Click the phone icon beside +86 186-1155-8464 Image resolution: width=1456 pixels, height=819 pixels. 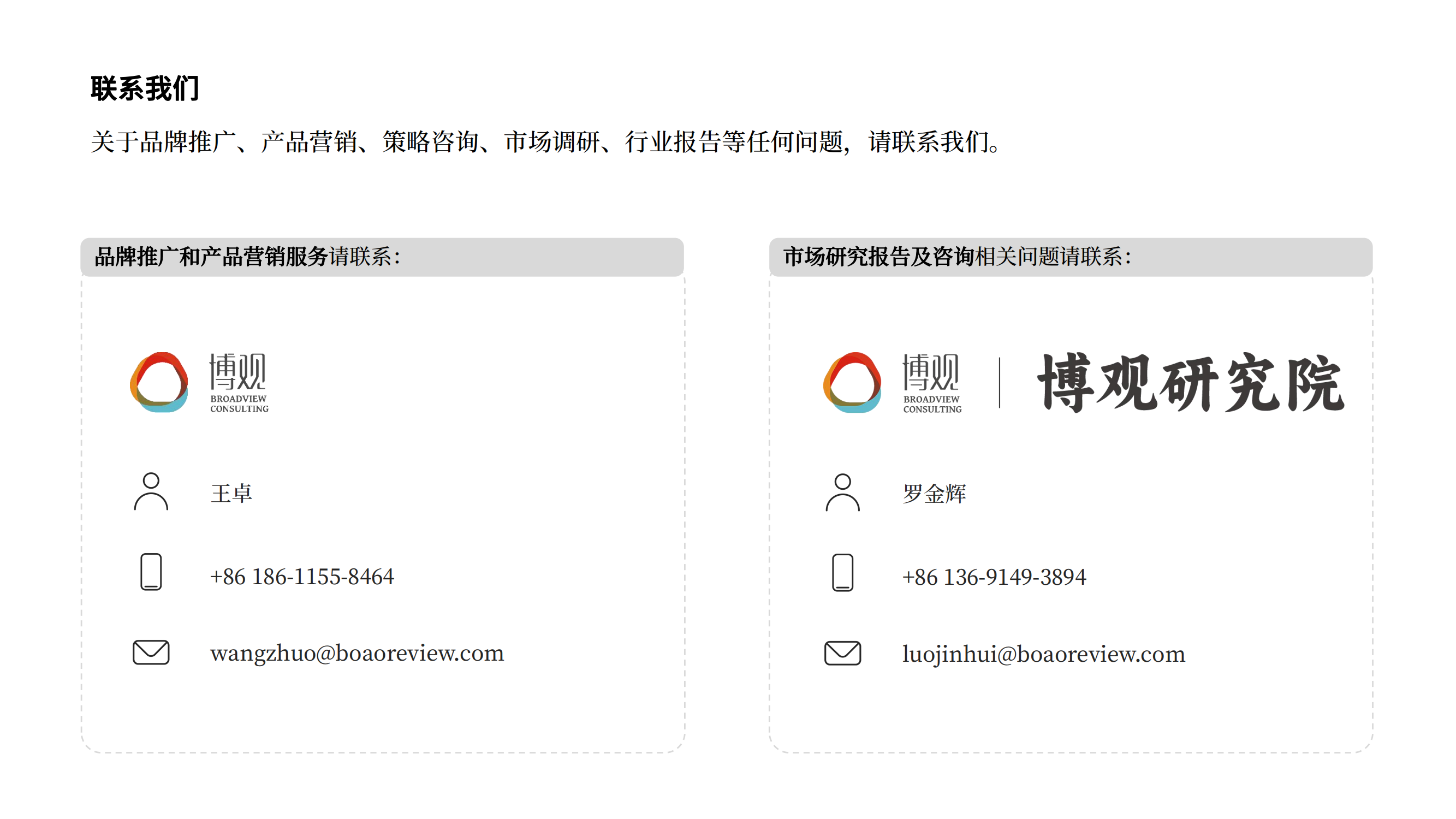pos(151,572)
